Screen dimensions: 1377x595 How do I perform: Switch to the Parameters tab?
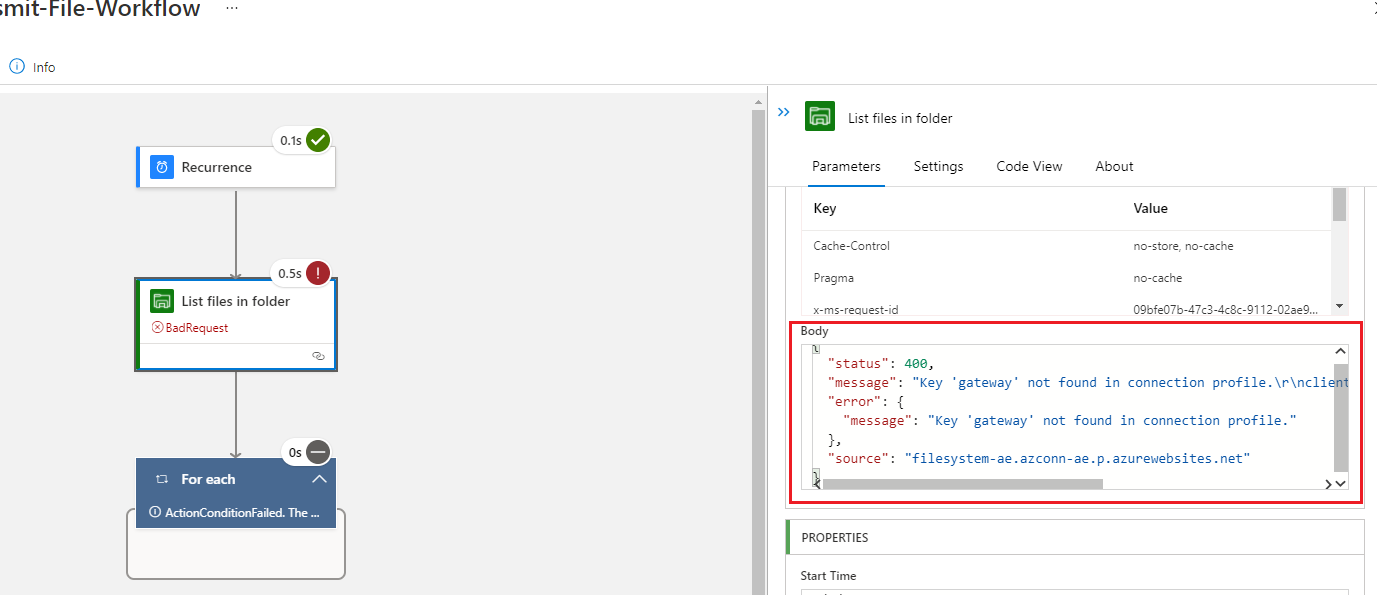(x=846, y=166)
